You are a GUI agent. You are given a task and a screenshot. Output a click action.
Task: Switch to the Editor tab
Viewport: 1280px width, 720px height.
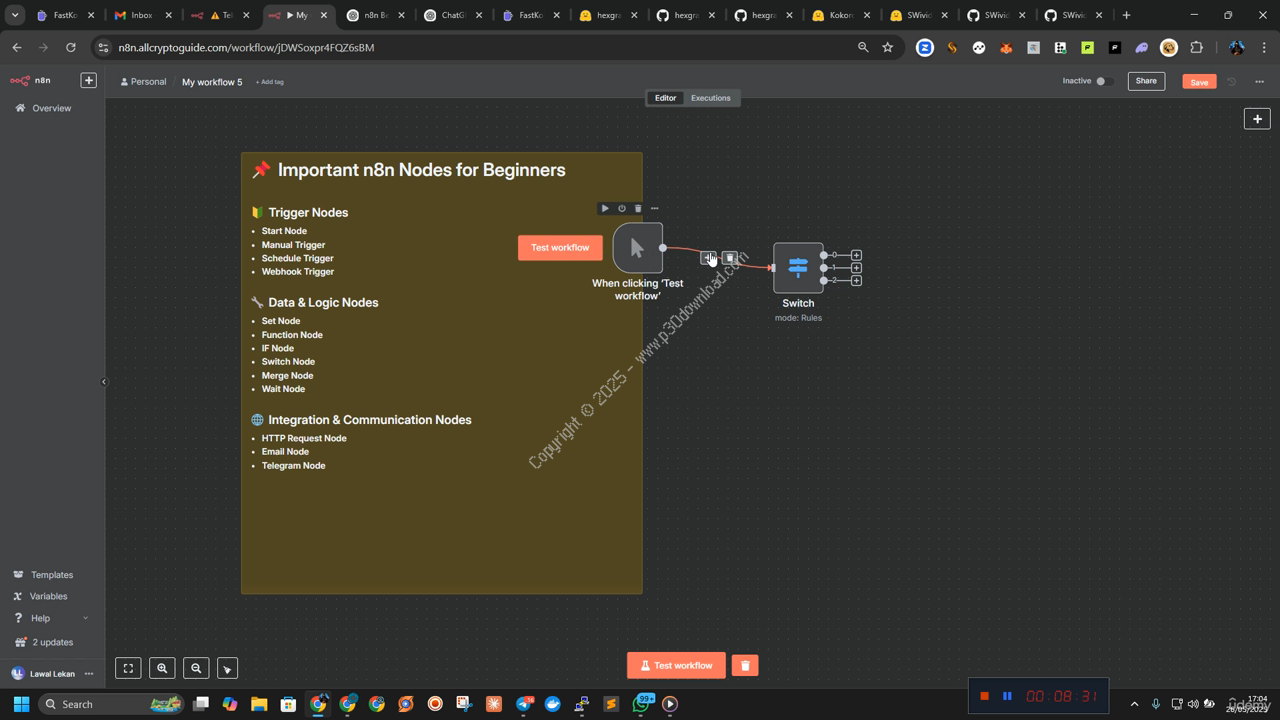(665, 98)
